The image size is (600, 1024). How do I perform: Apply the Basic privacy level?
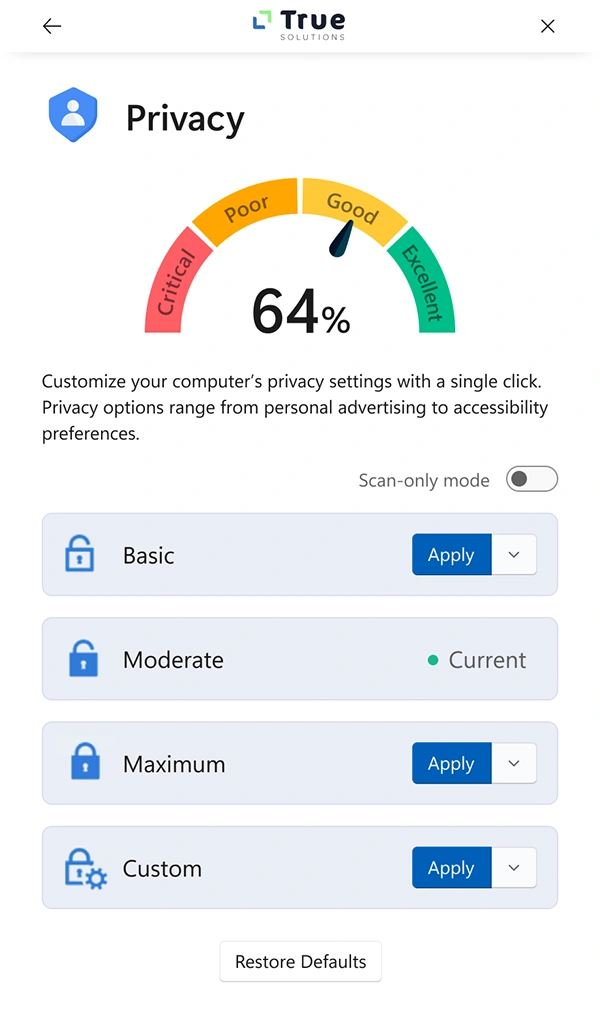pyautogui.click(x=451, y=555)
